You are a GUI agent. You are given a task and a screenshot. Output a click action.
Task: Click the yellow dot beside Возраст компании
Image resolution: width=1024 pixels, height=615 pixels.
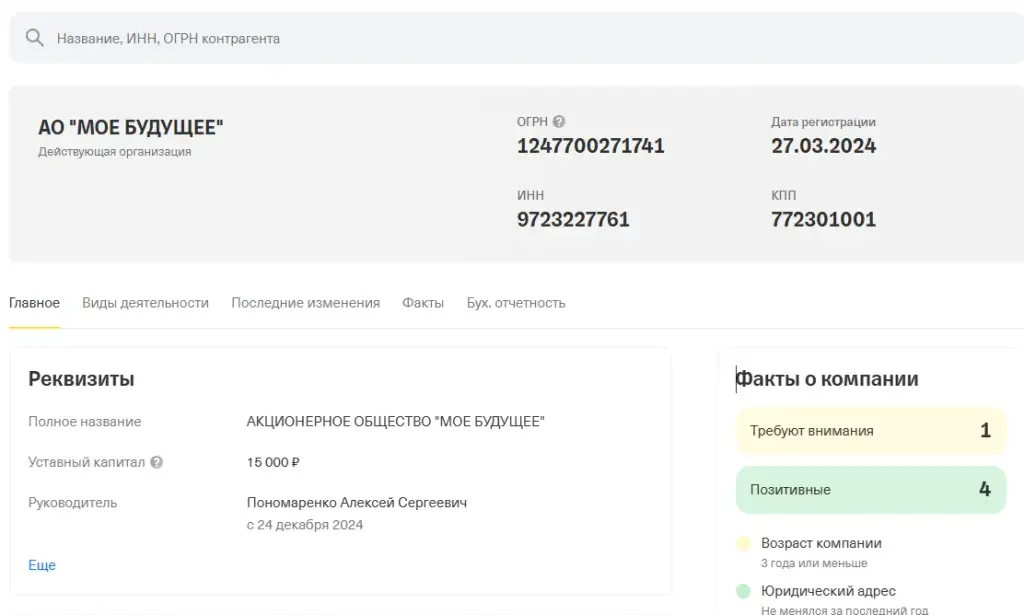pos(743,543)
